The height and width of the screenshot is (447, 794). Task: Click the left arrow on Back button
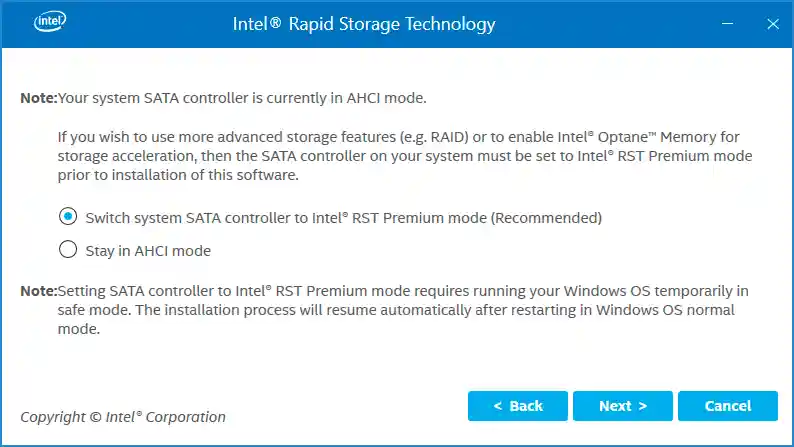(498, 406)
